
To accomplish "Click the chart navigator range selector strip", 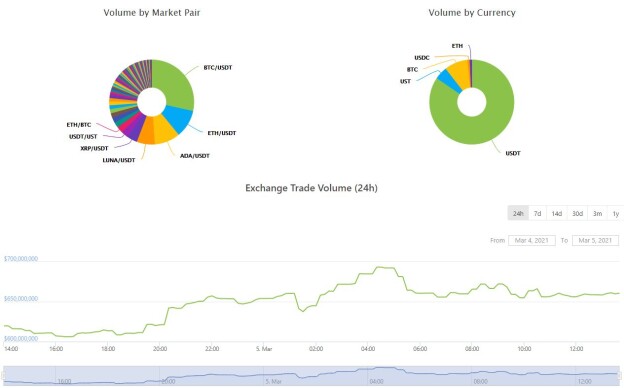I will coord(311,376).
